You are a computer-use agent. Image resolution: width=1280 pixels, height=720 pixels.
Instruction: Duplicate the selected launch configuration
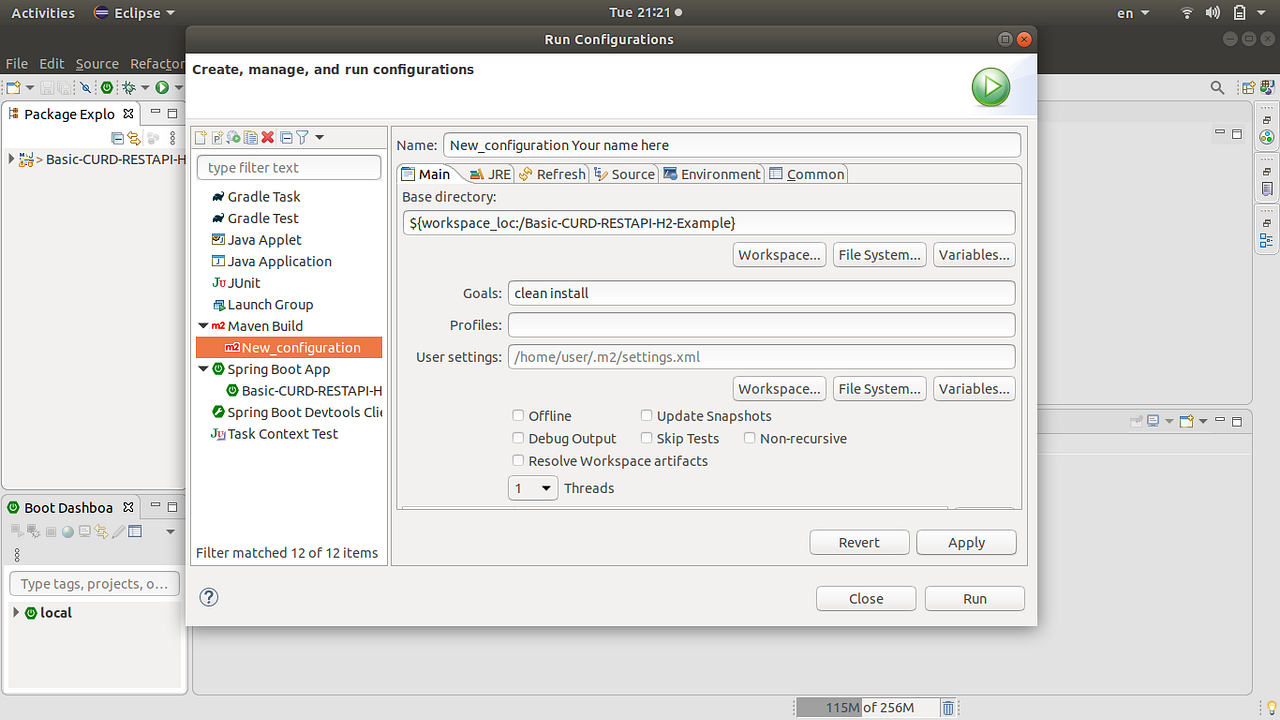coord(251,137)
